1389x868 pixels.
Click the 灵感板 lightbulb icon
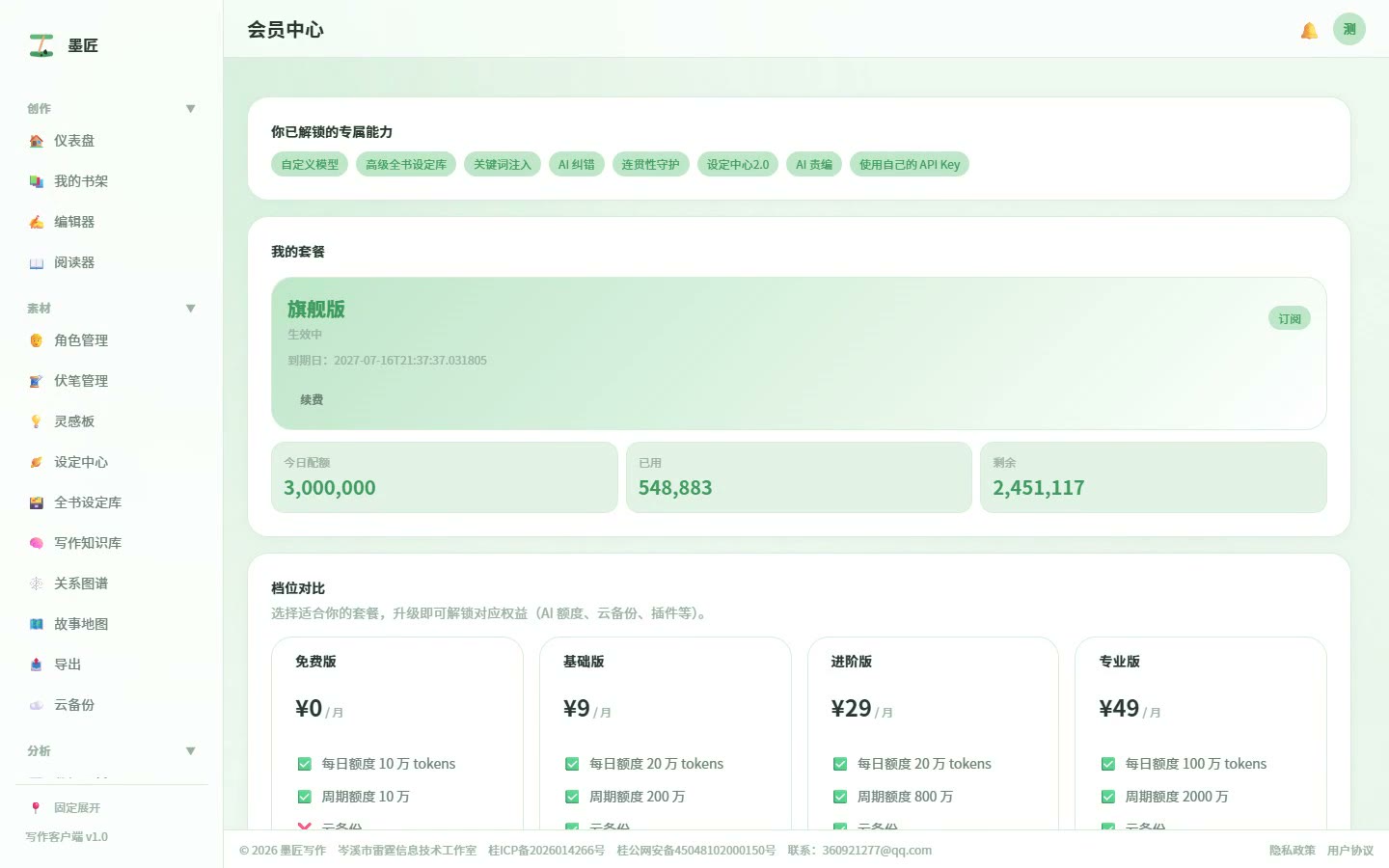(36, 421)
